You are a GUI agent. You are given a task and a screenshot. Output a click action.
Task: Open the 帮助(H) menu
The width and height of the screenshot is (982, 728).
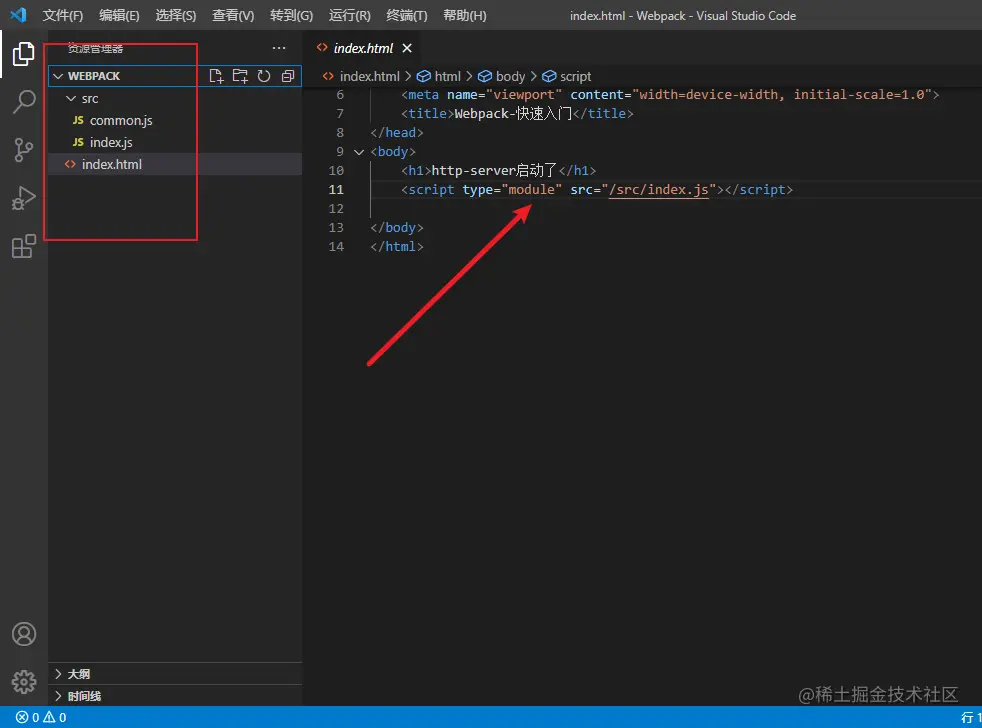(x=465, y=16)
